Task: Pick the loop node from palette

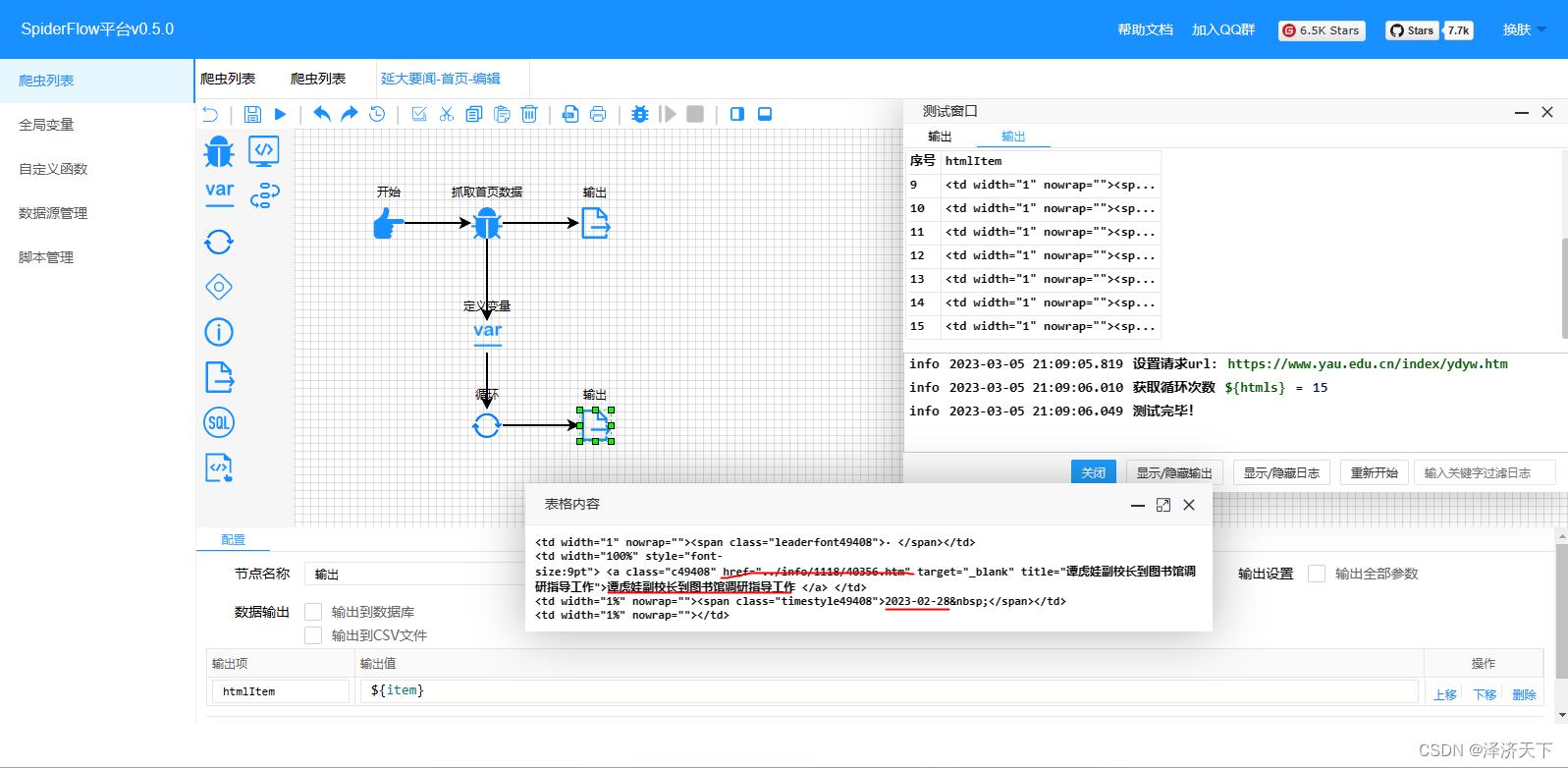Action: pyautogui.click(x=219, y=242)
